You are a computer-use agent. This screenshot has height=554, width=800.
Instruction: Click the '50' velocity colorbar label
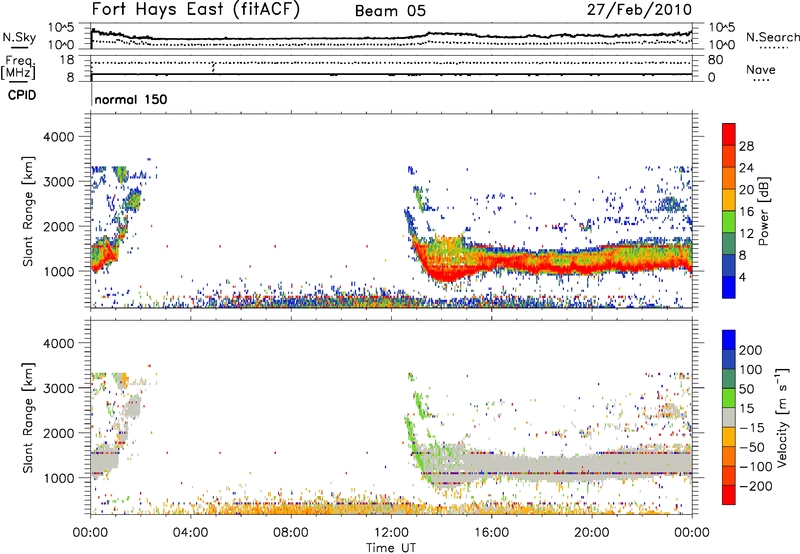pos(746,389)
